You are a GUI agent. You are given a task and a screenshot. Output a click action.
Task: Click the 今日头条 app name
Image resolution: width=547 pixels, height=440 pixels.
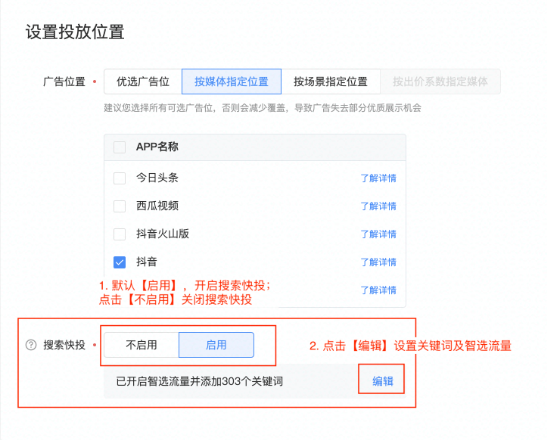[157, 178]
